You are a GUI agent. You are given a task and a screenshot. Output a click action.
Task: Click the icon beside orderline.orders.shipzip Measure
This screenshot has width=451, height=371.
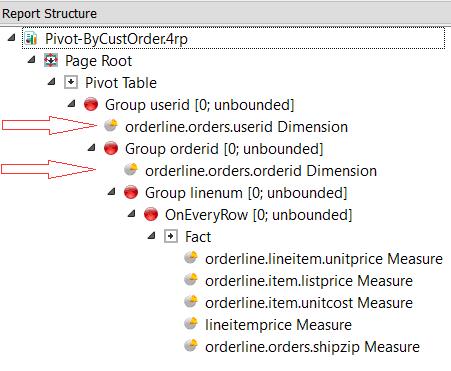[x=191, y=346]
